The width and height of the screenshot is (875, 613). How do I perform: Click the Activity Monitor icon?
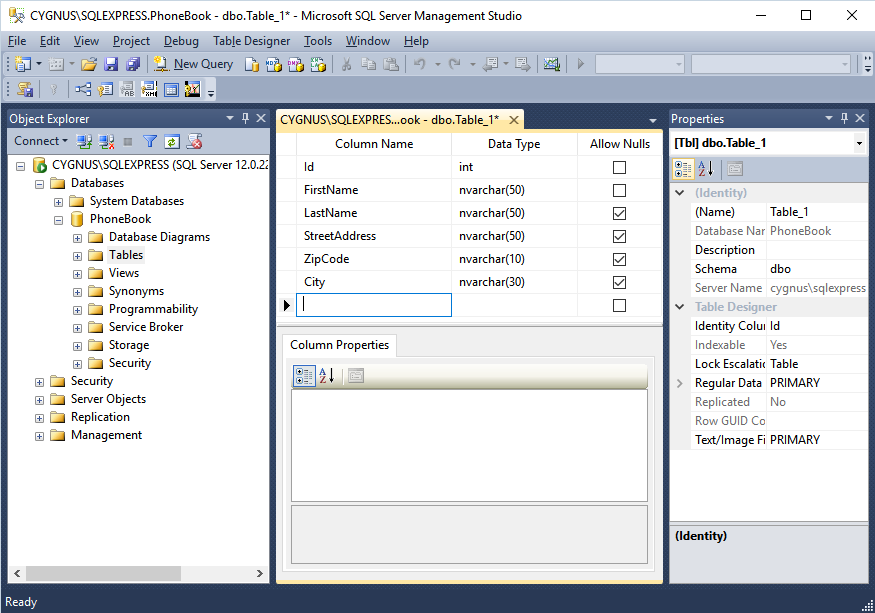(551, 64)
